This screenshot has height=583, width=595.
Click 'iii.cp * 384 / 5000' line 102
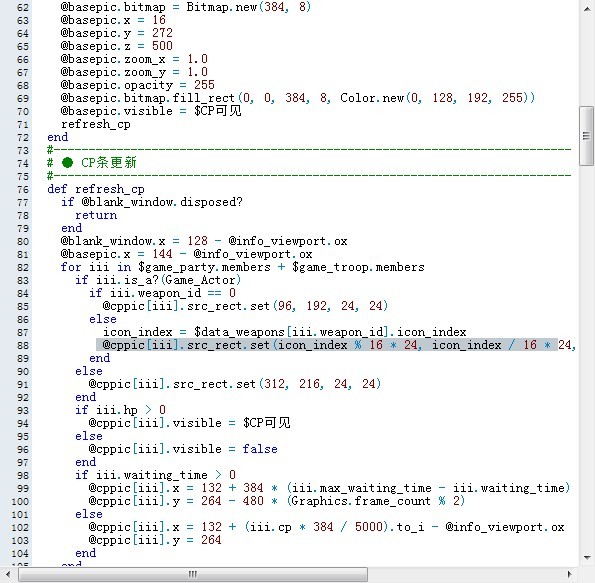tap(316, 527)
